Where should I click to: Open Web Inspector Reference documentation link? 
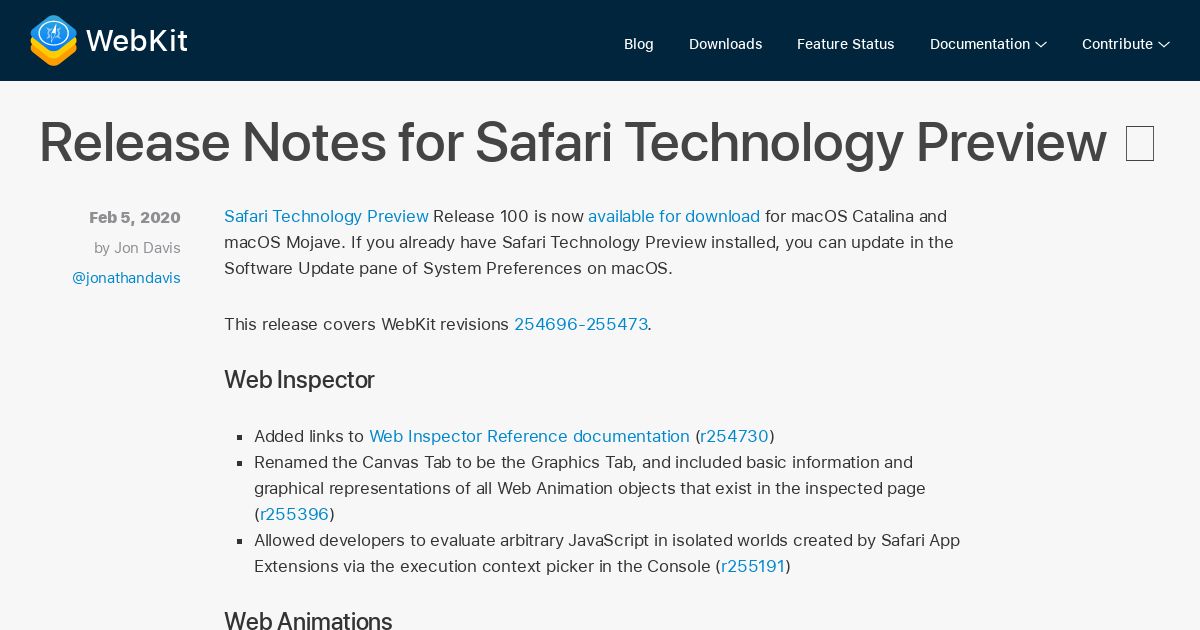529,436
